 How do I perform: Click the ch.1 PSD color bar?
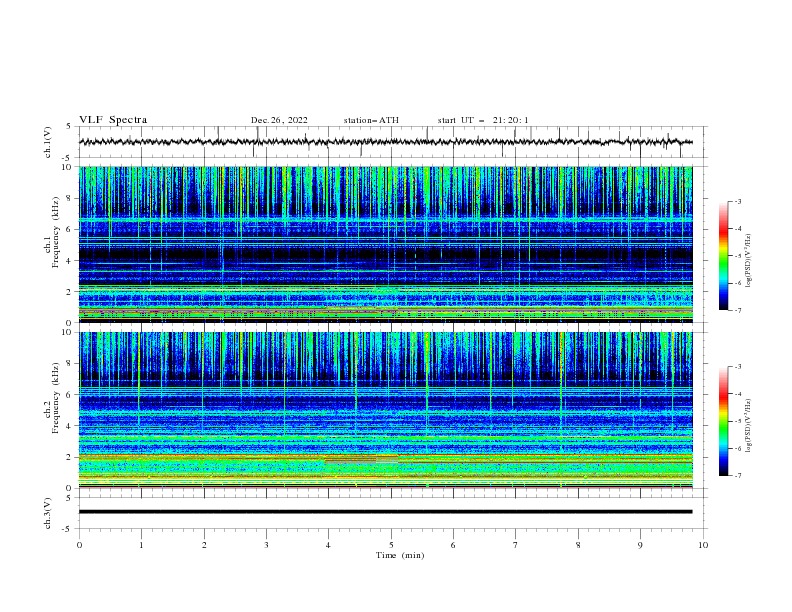724,256
